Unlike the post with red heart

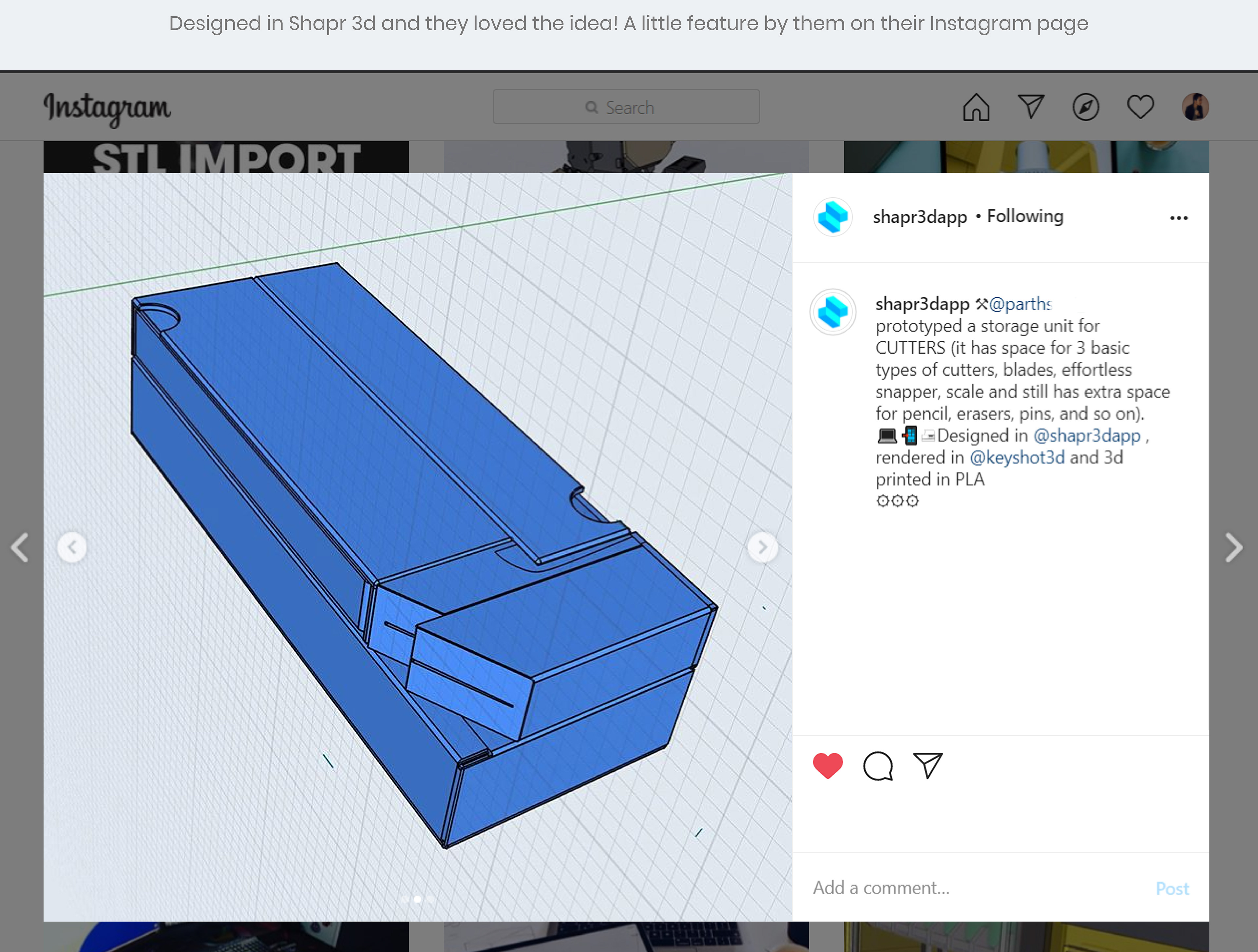pyautogui.click(x=828, y=766)
